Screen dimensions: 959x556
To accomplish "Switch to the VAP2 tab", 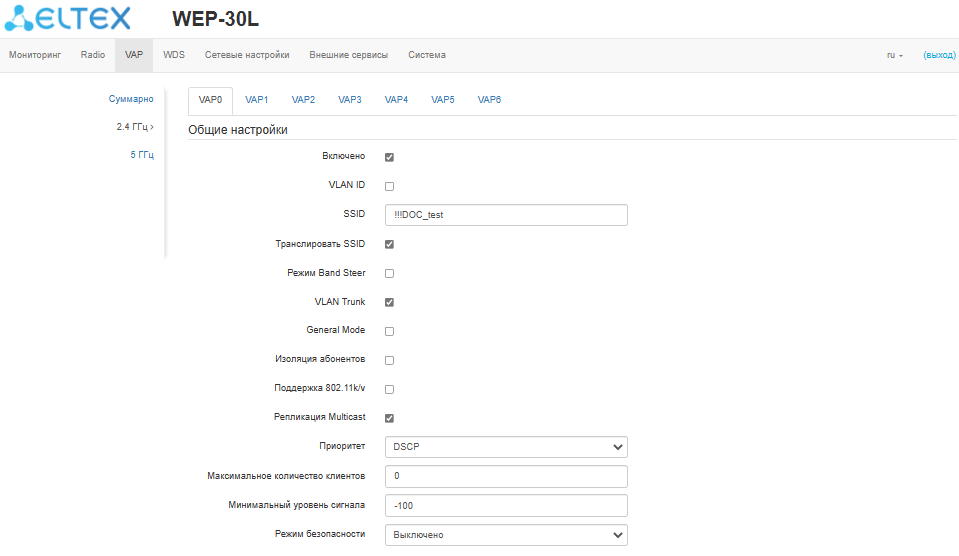I will pos(303,100).
